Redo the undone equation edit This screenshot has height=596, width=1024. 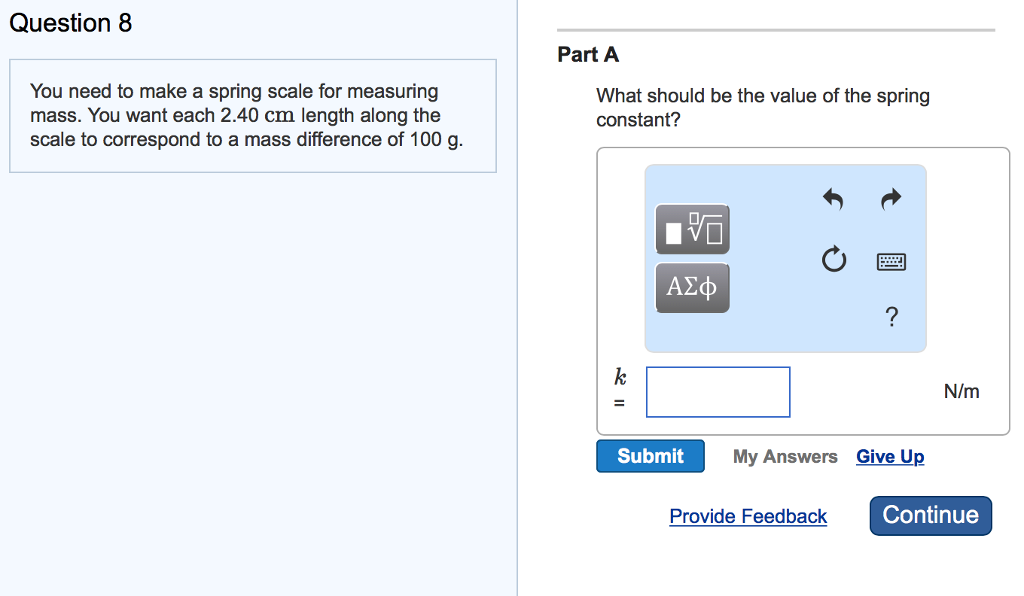(889, 199)
